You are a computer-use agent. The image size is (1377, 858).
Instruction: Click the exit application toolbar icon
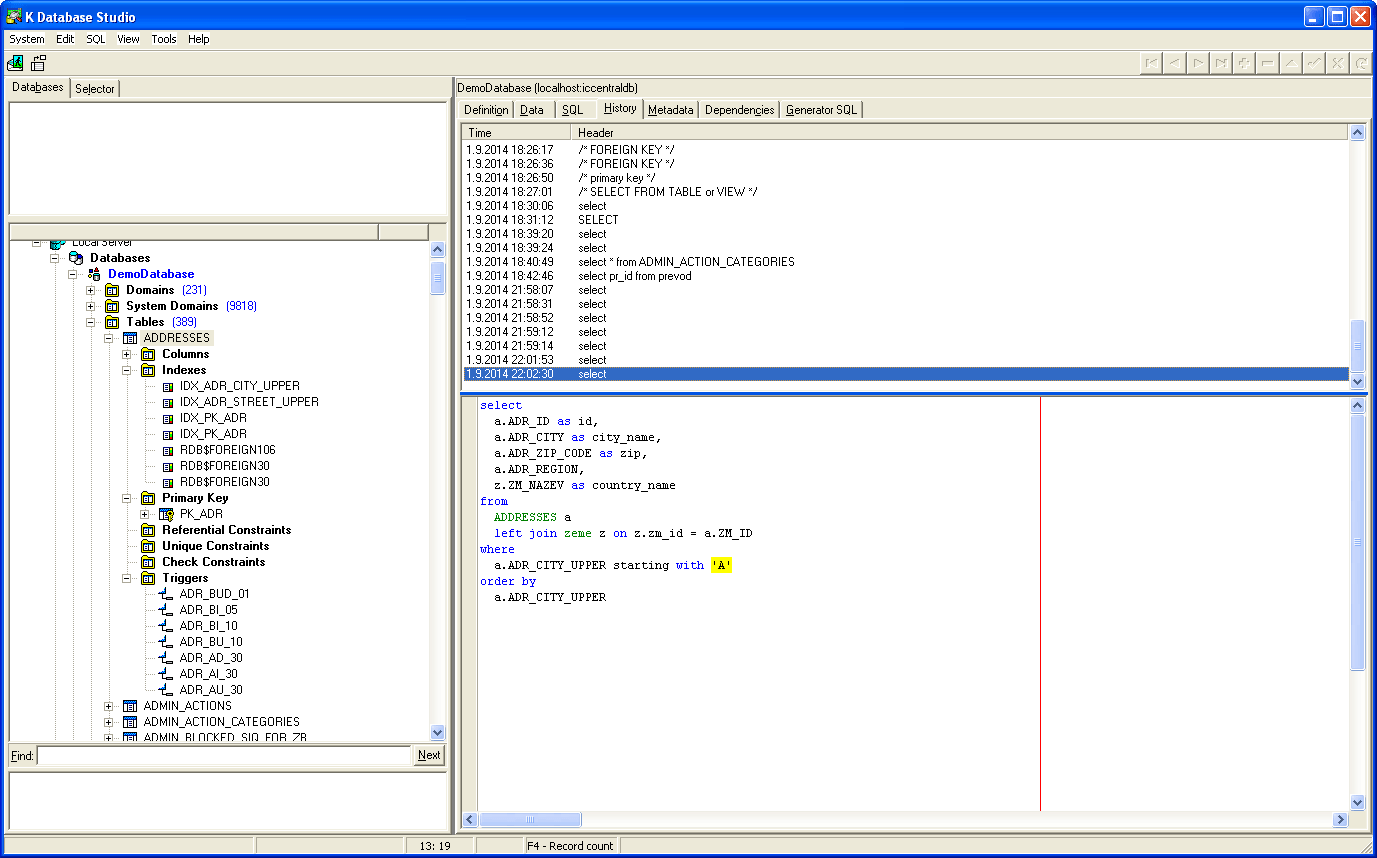(15, 63)
